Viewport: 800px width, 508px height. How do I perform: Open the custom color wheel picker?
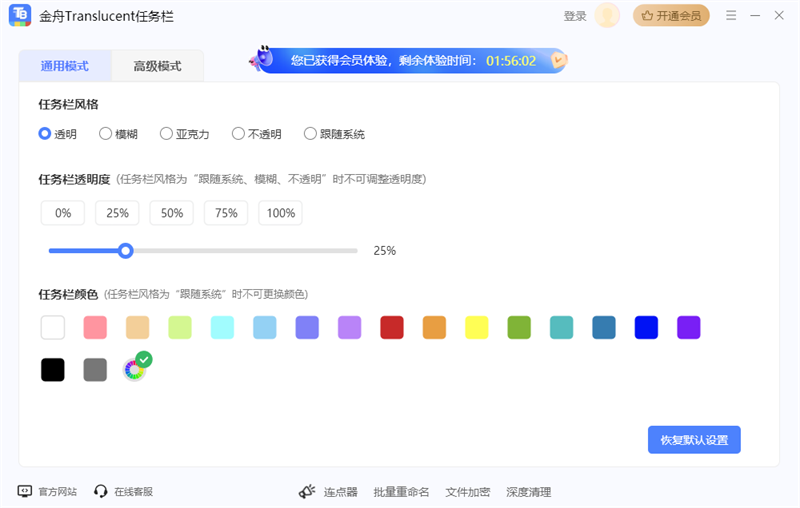134,370
